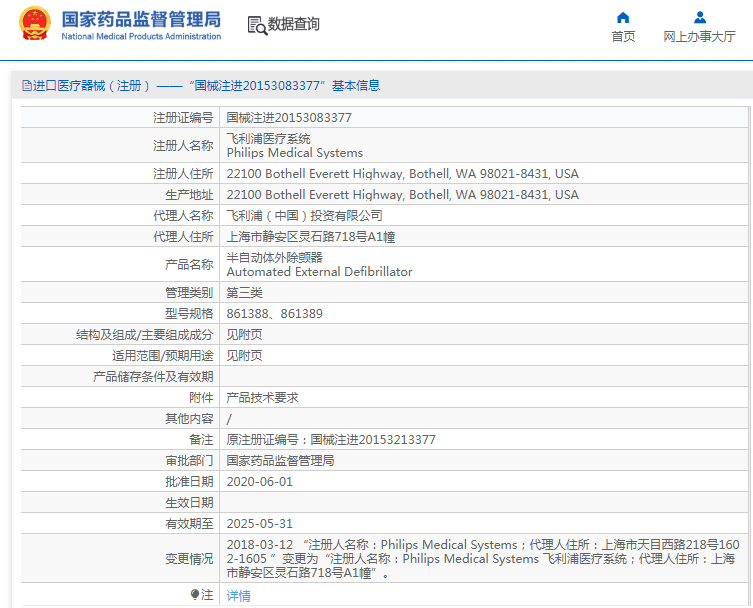Click the 数据查询 heading text

pyautogui.click(x=294, y=25)
